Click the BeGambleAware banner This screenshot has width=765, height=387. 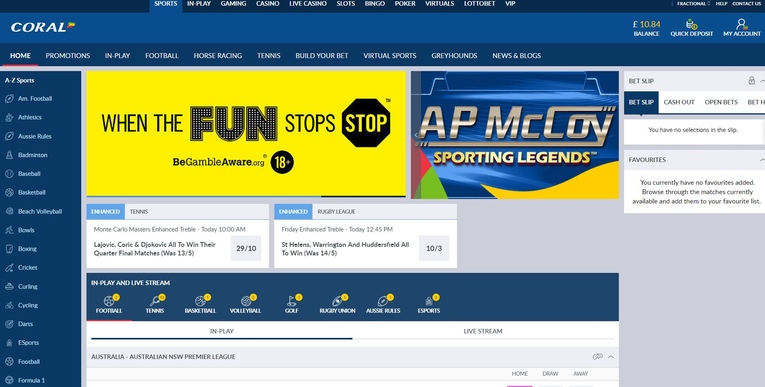click(x=246, y=134)
